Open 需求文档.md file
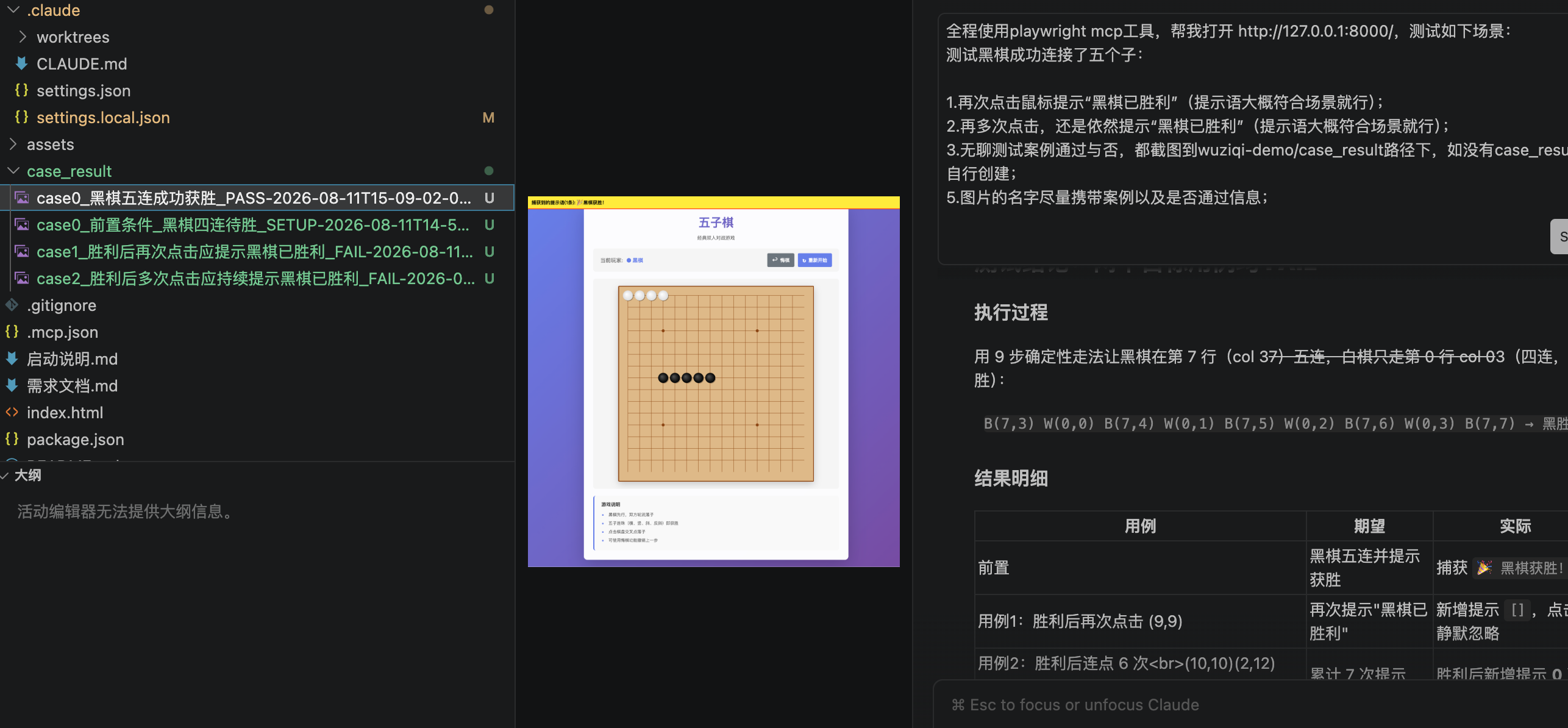 pyautogui.click(x=72, y=386)
